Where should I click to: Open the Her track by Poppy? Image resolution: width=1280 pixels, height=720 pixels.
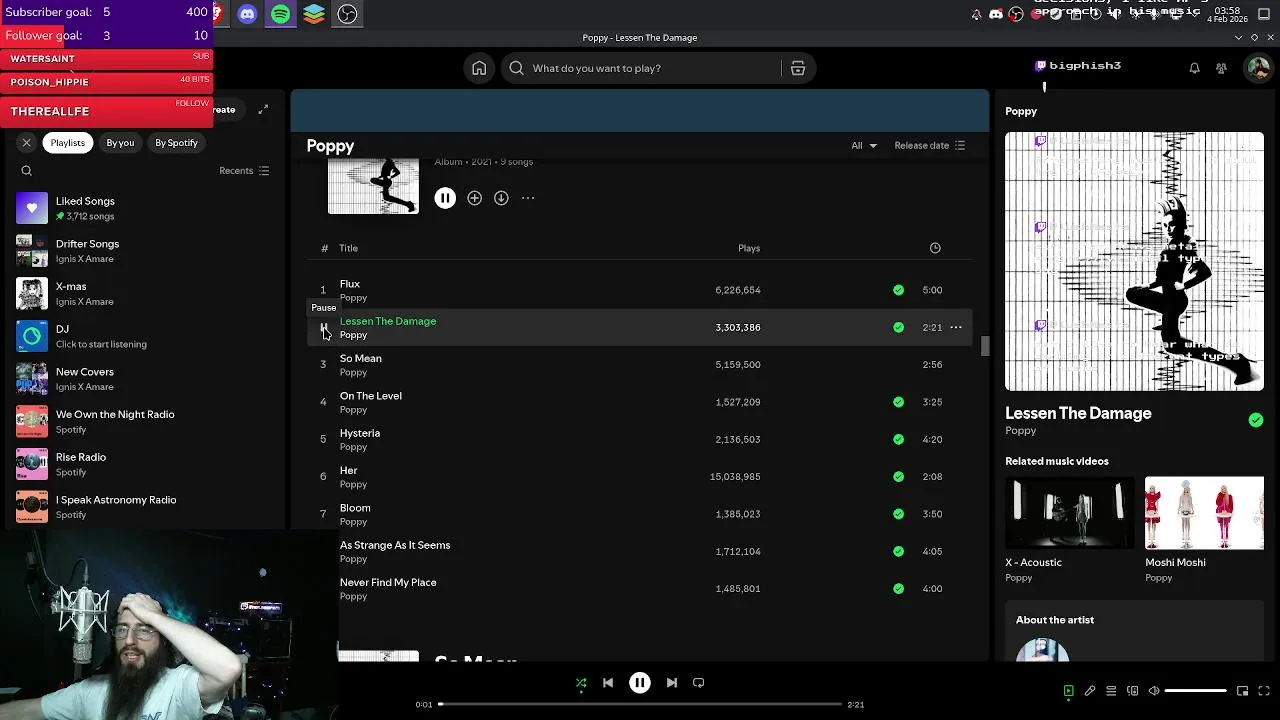pyautogui.click(x=348, y=470)
